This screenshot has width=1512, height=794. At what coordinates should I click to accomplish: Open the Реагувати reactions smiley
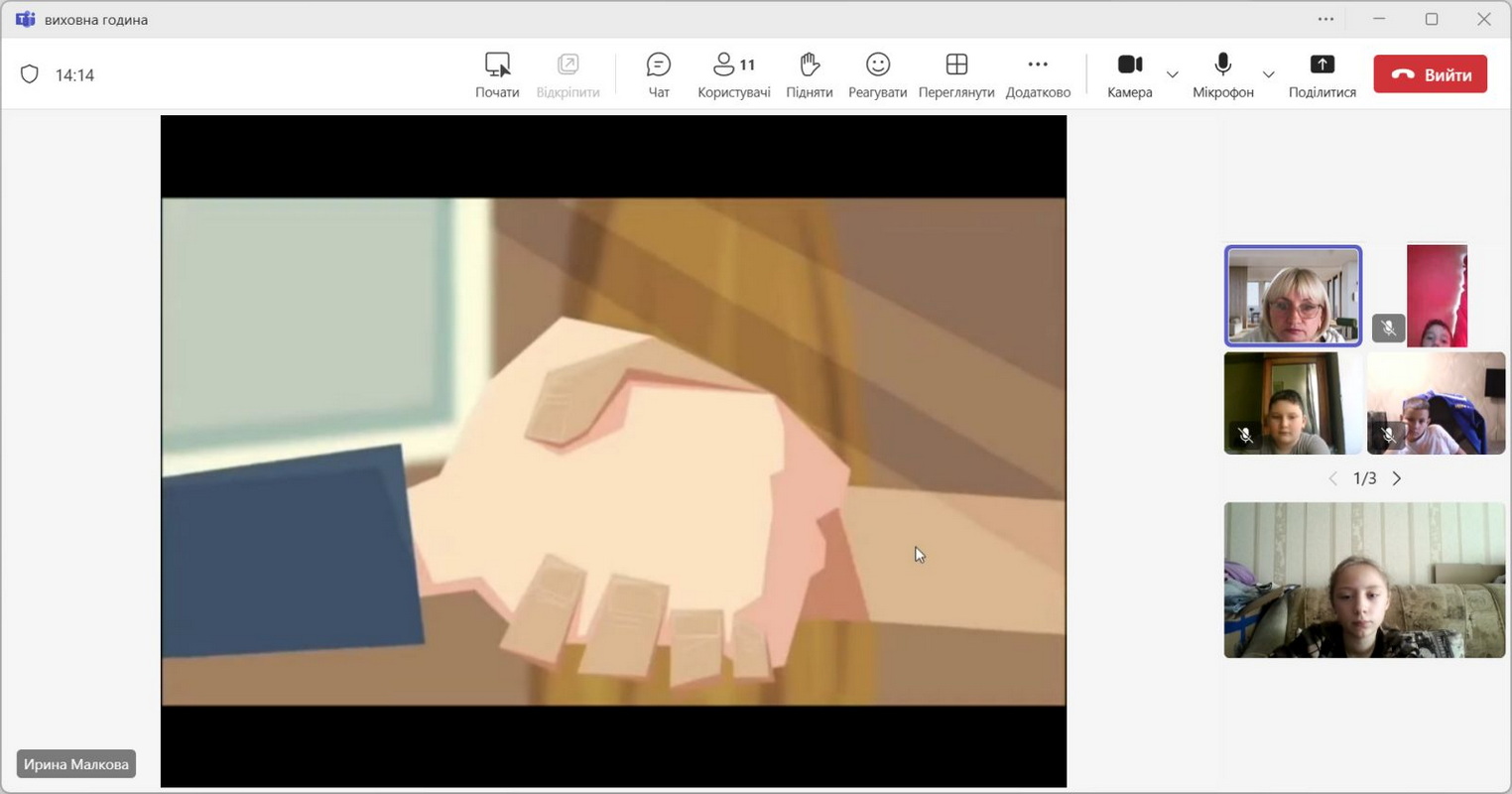click(x=877, y=66)
